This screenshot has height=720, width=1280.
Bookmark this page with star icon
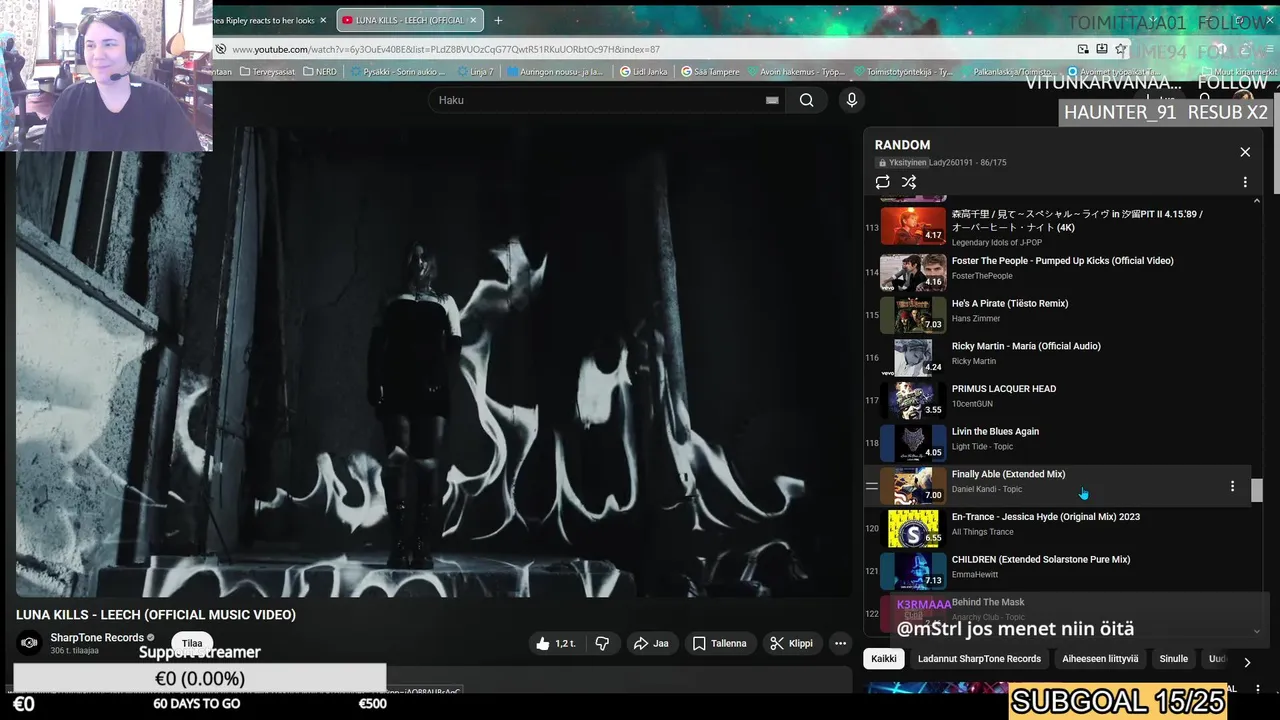pos(1121,49)
